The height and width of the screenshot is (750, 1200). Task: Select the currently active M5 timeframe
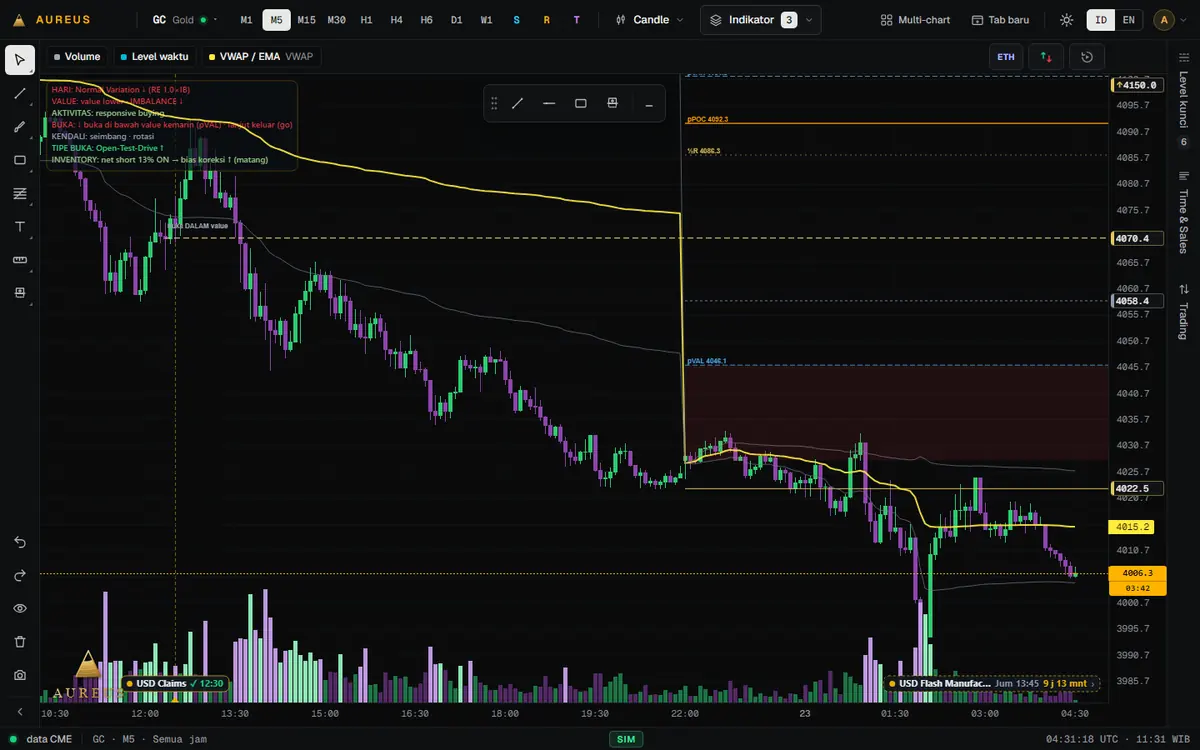(276, 20)
